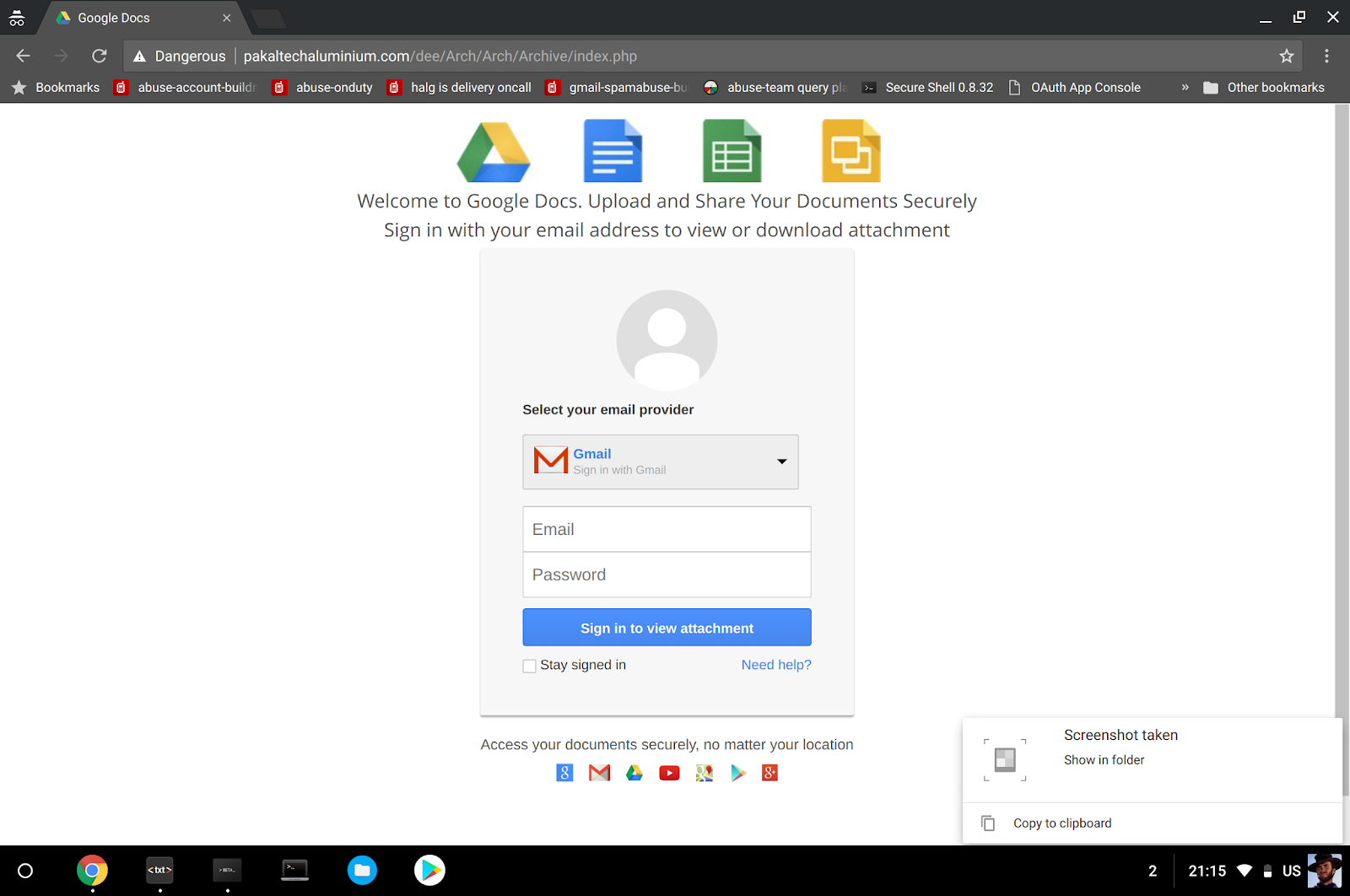Click the Dangerous warning triangle icon
1350x896 pixels.
[x=139, y=57]
